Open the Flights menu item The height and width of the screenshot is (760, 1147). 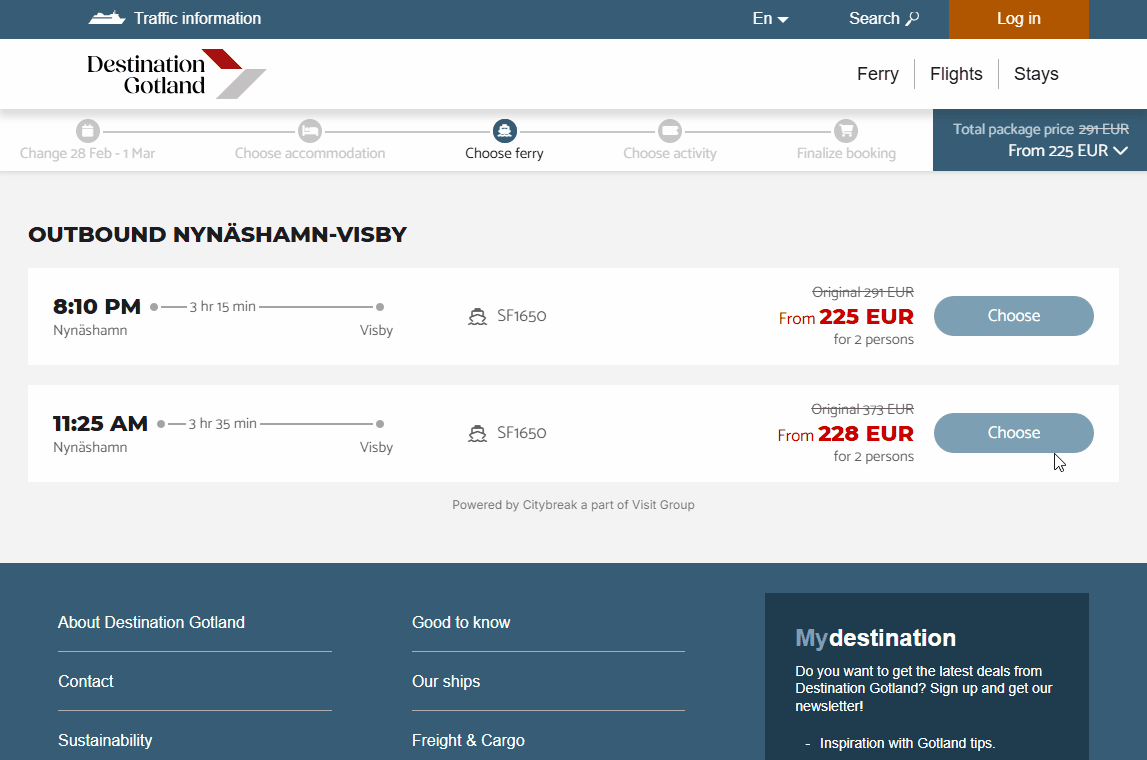point(955,74)
